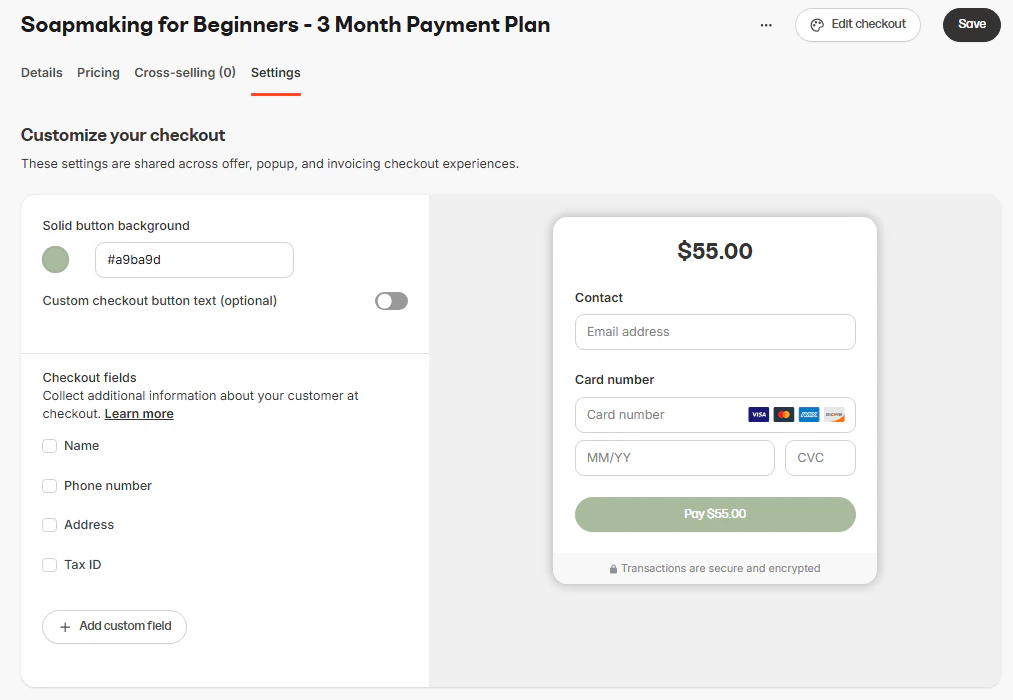Click the hex color code input field

point(194,260)
